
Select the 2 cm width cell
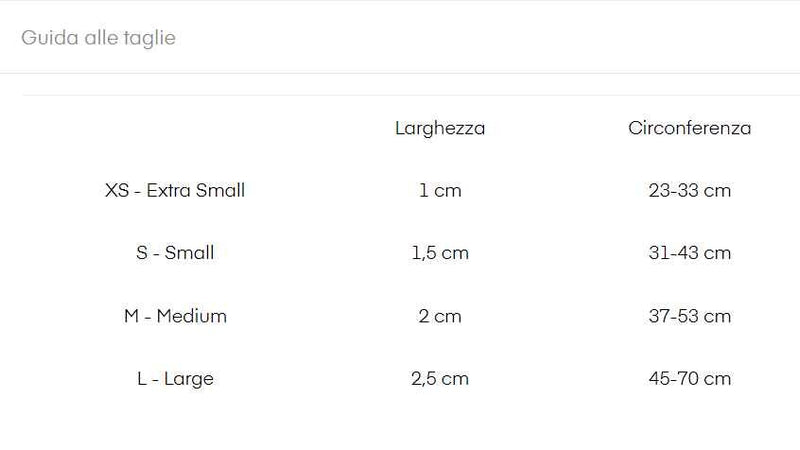pos(440,316)
